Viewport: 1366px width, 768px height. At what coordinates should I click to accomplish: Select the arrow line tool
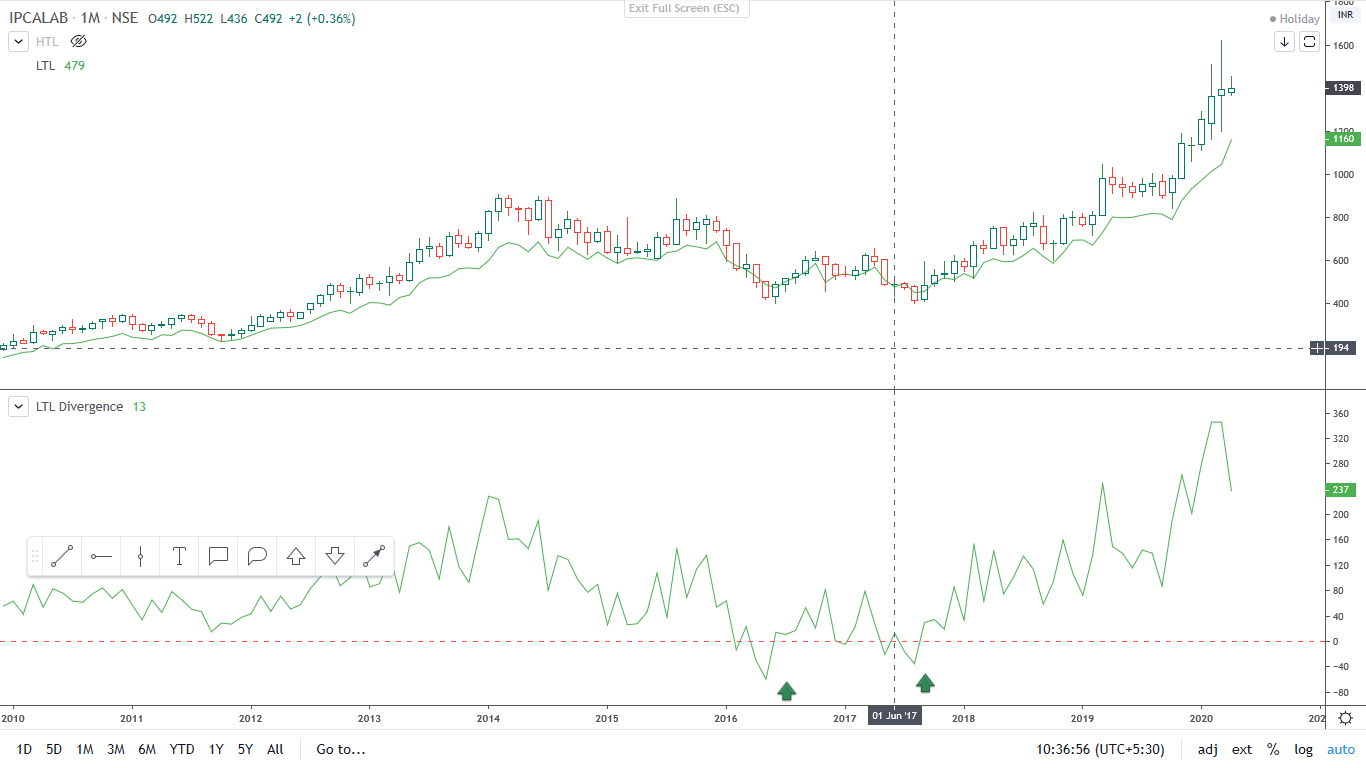tap(374, 556)
